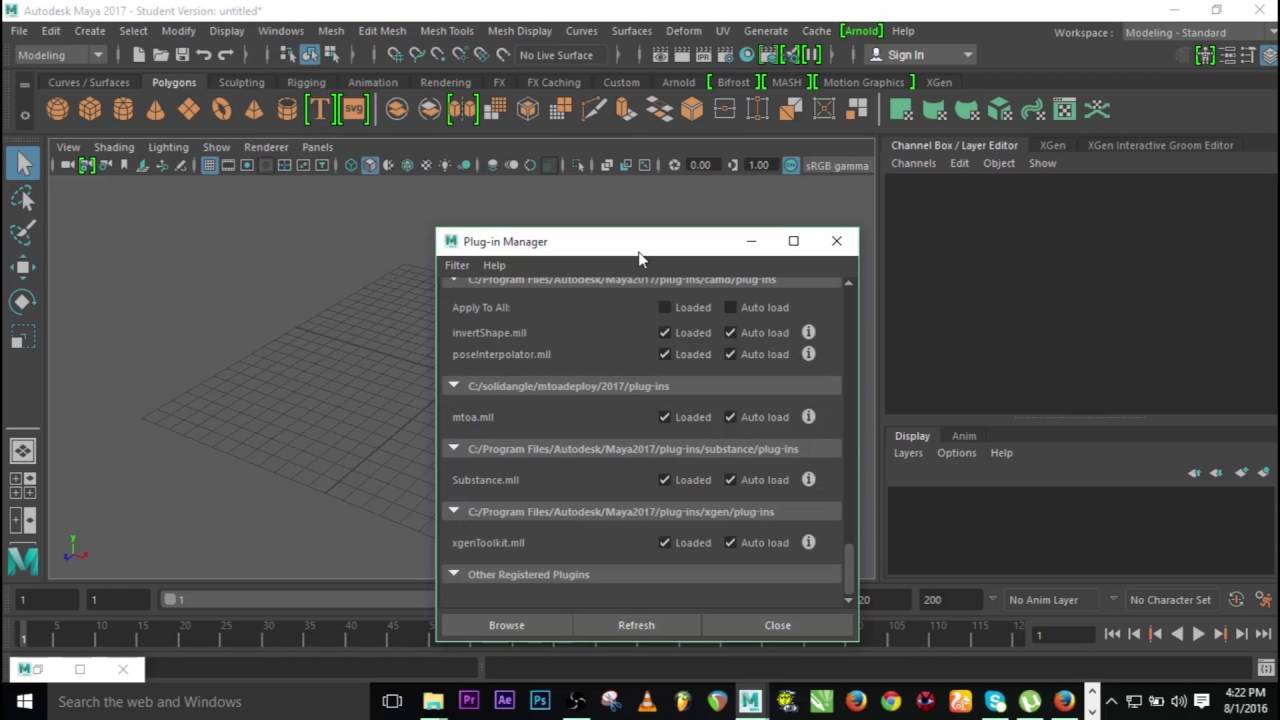Pick the Paint Selection tool
Screen dimensions: 1280x720
(23, 233)
